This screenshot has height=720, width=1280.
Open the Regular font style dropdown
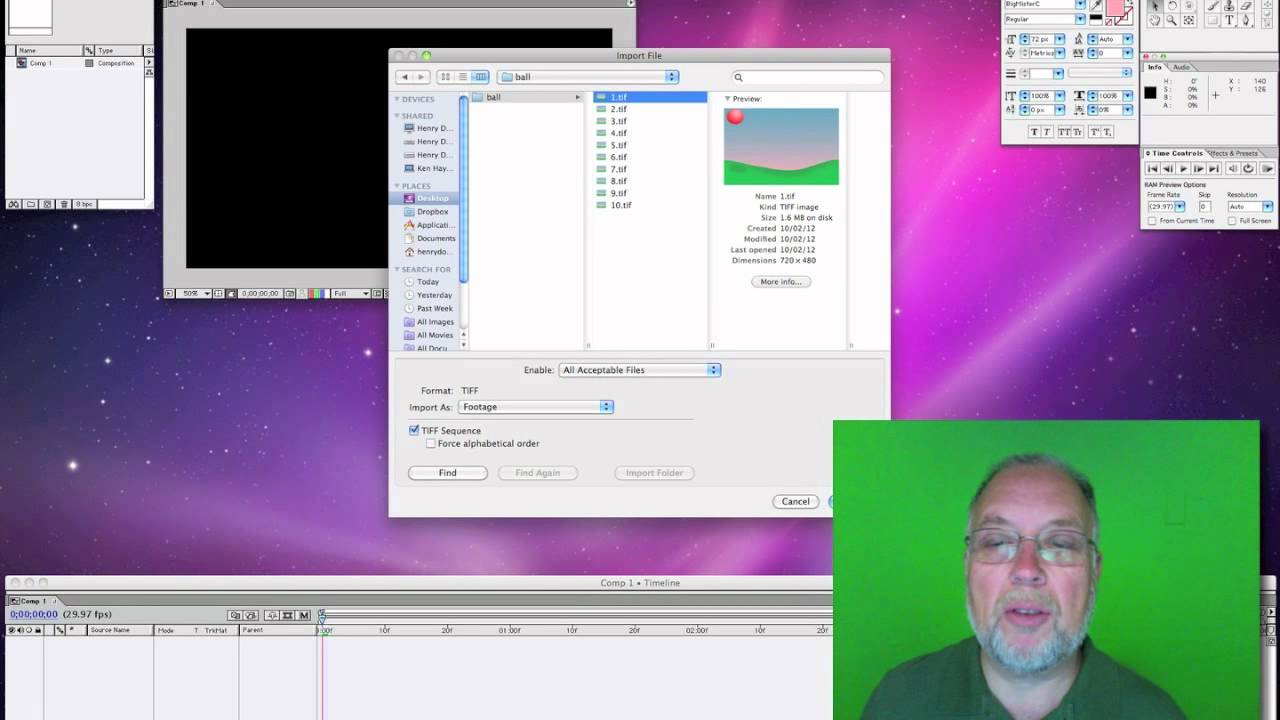[x=1080, y=19]
